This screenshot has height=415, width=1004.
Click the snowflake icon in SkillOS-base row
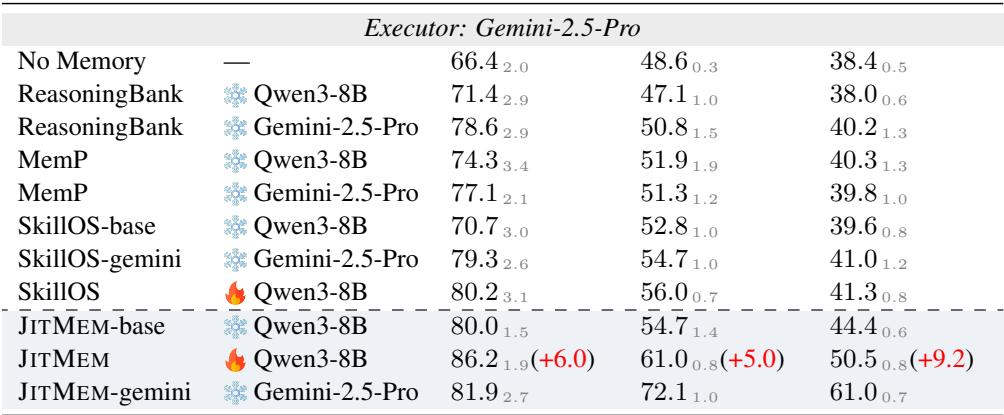tap(235, 227)
